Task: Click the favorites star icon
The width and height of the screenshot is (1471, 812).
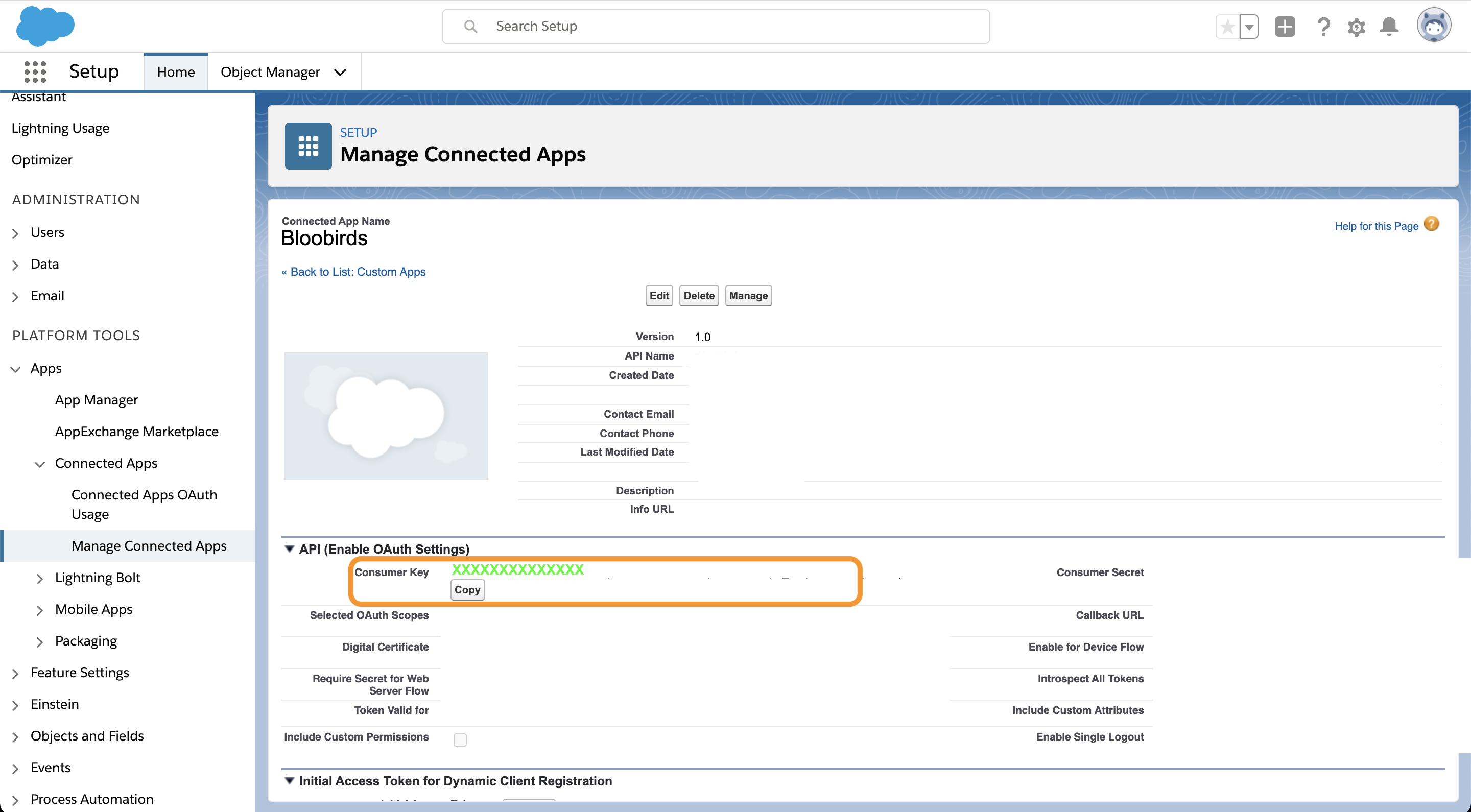Action: click(1227, 26)
